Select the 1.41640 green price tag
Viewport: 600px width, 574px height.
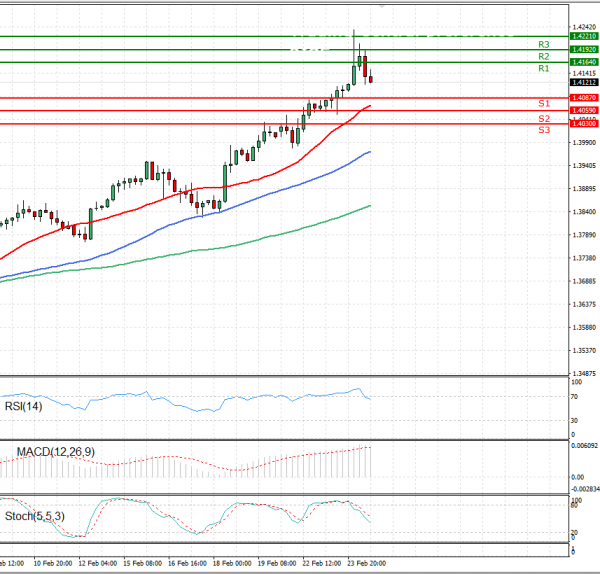(584, 62)
